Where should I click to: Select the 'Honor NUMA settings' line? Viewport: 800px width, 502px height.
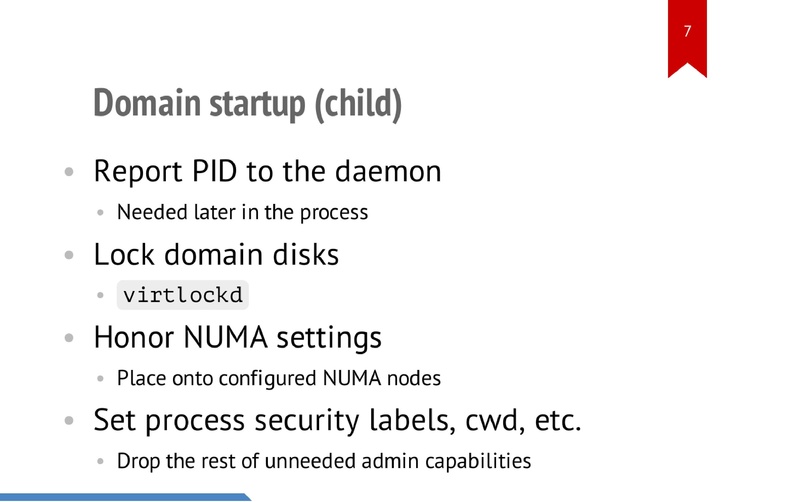coord(237,337)
